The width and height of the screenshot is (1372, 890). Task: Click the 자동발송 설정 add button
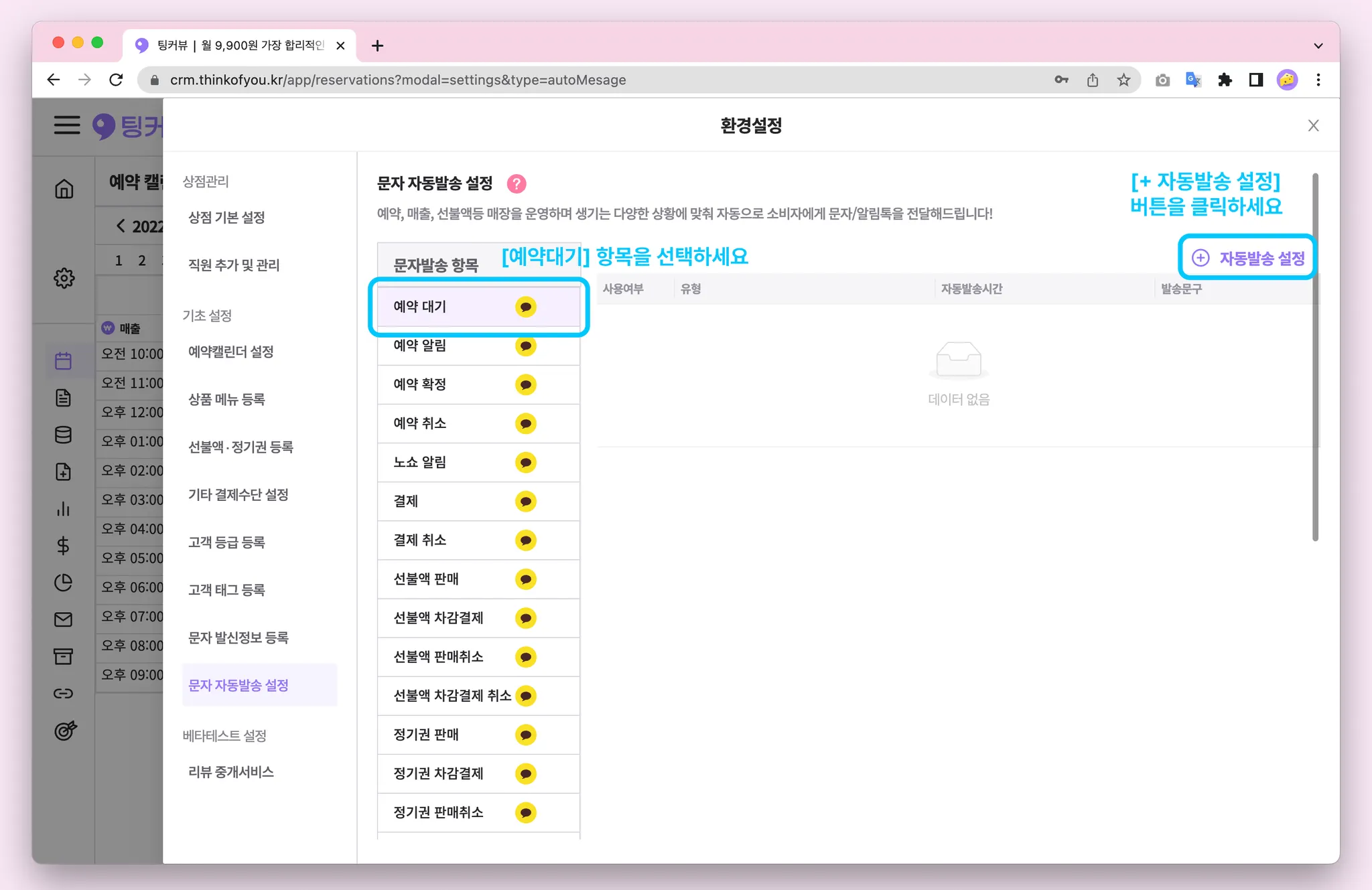click(1248, 258)
